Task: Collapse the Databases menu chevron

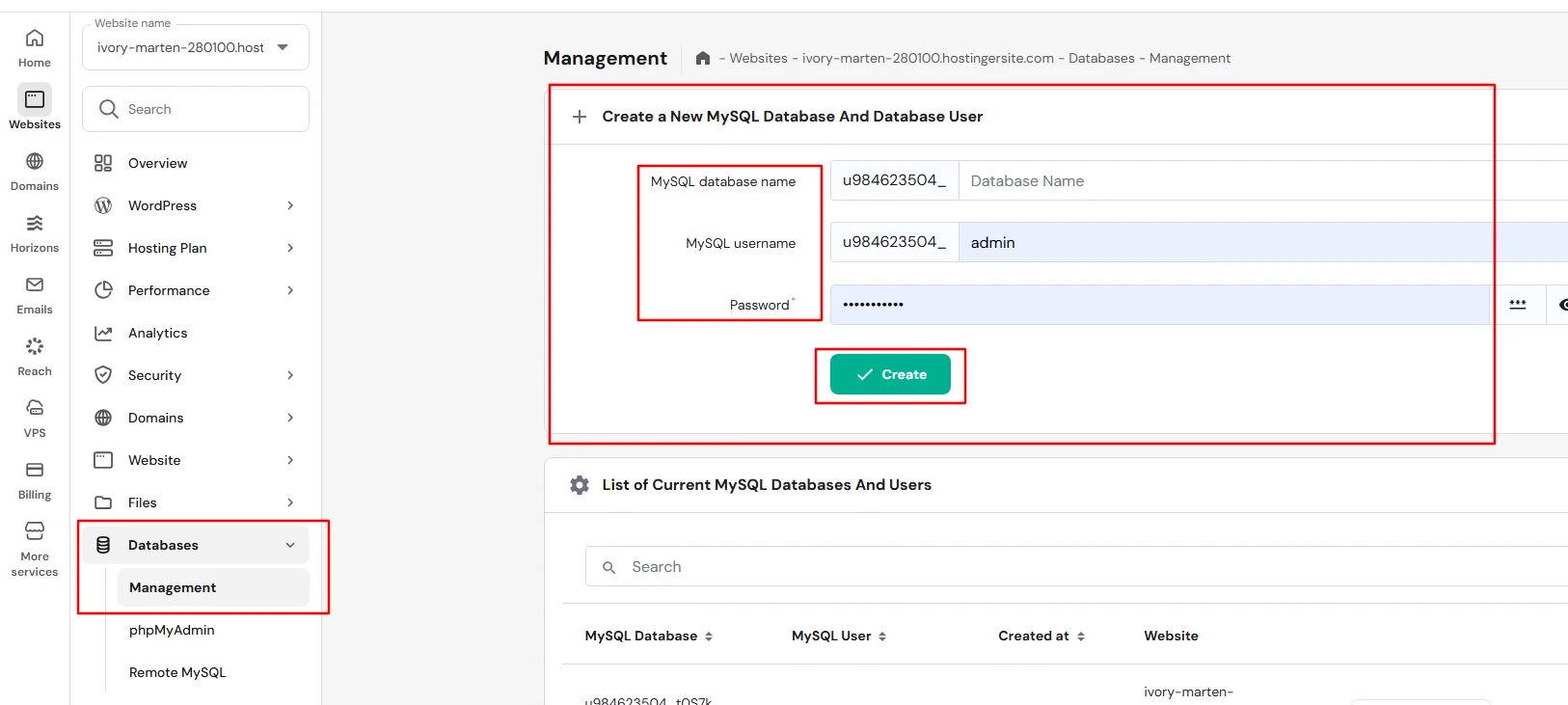Action: click(290, 545)
